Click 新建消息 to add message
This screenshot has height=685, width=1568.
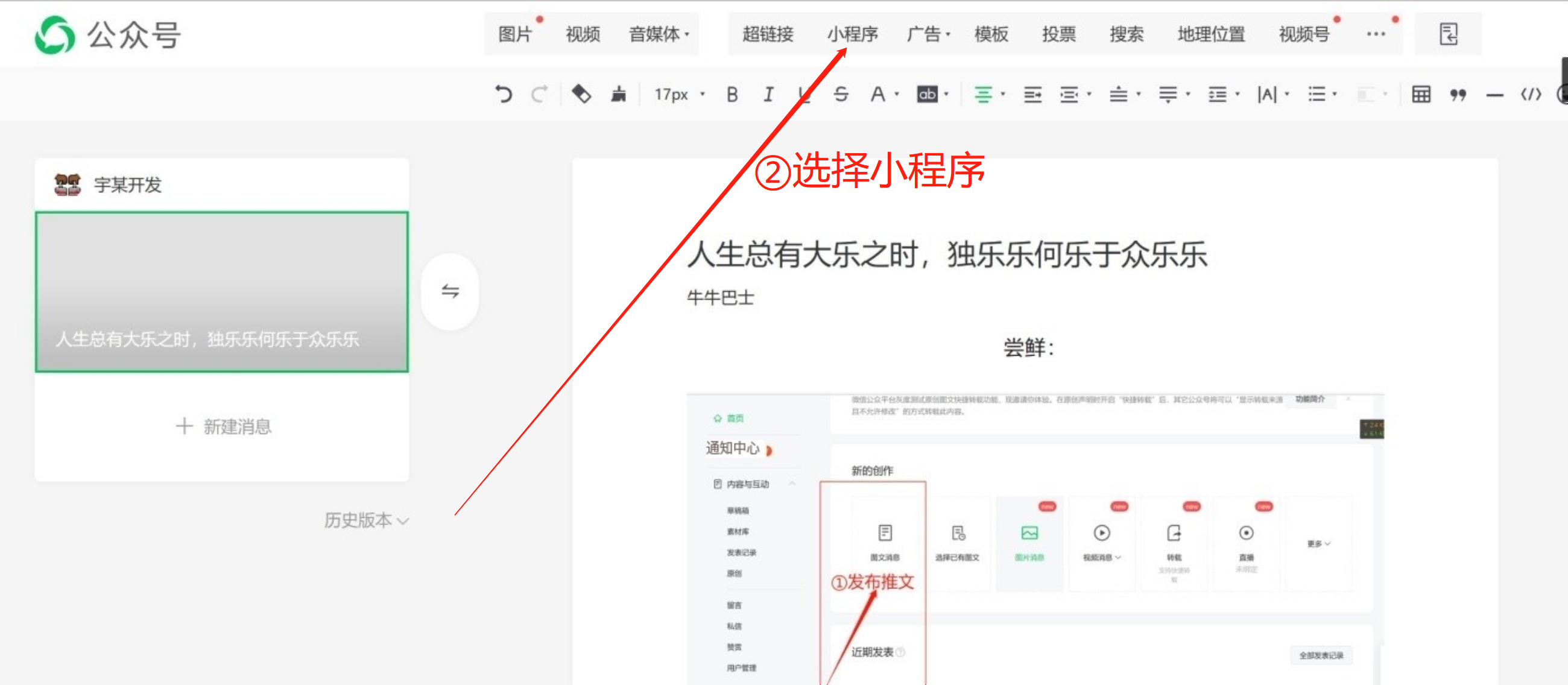[x=223, y=426]
